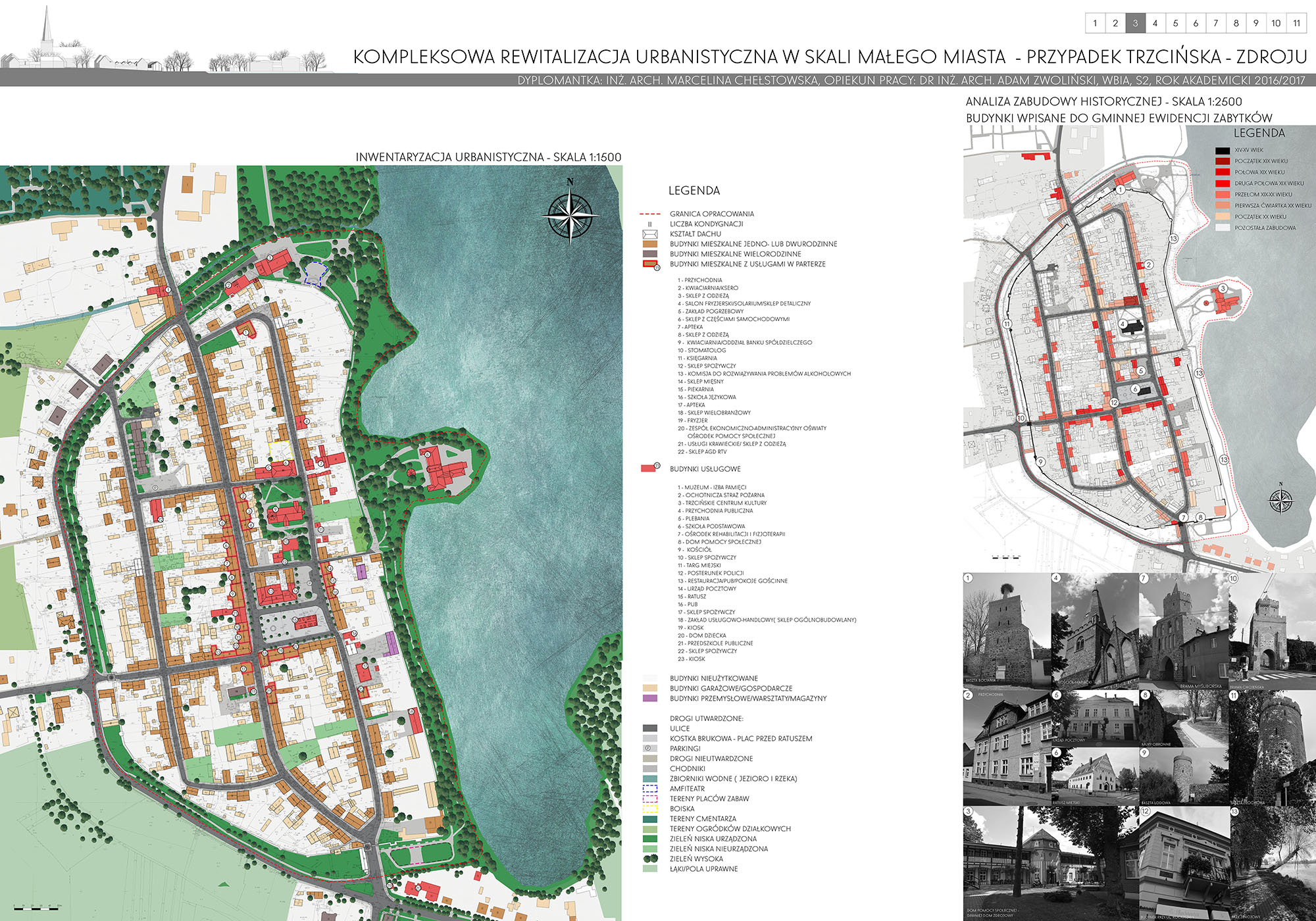Image resolution: width=1316 pixels, height=921 pixels.
Task: Select the highlighted page 3 box
Action: 1135,23
